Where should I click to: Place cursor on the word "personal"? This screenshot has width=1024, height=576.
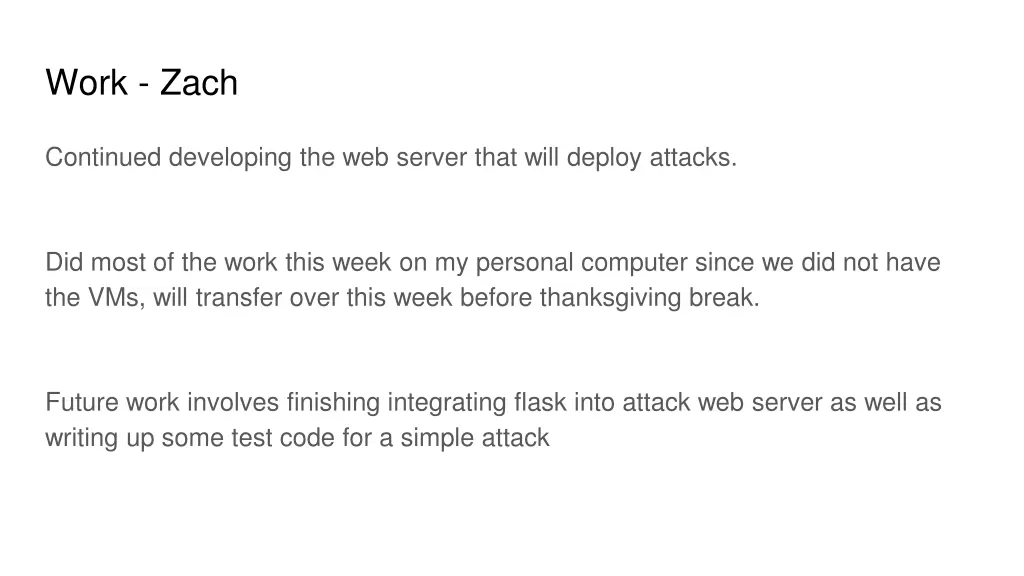pos(524,263)
